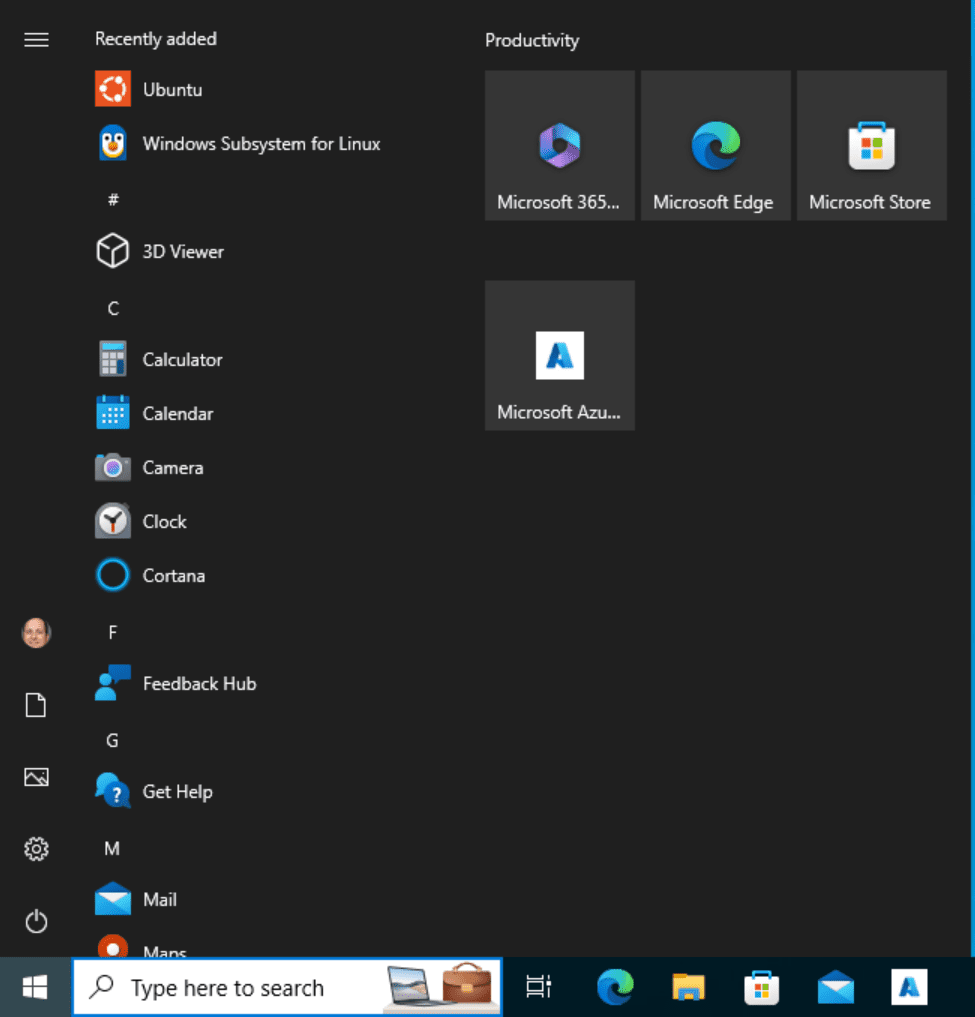The height and width of the screenshot is (1017, 975).
Task: Open Windows Subsystem for Linux
Action: coord(262,143)
